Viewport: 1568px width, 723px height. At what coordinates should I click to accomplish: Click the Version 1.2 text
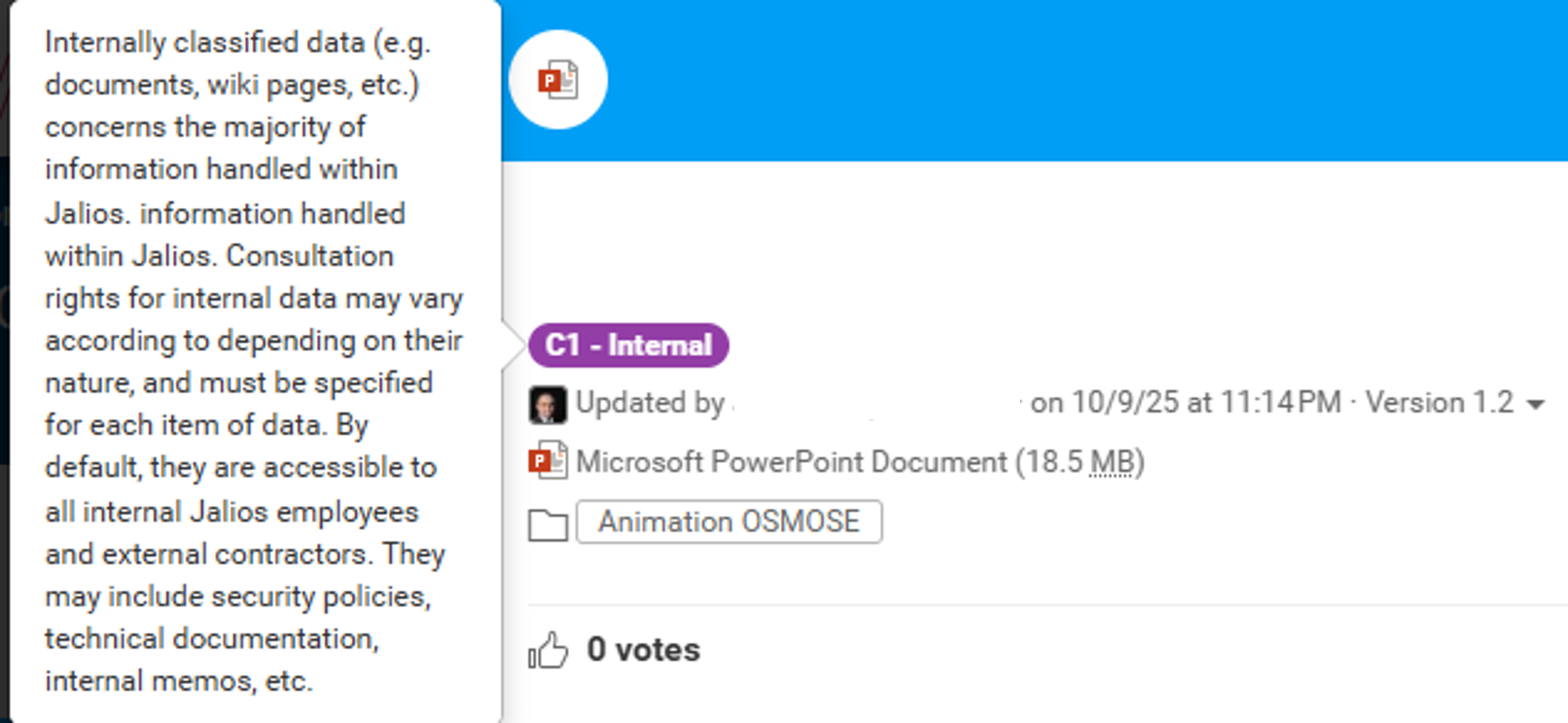pos(1439,402)
